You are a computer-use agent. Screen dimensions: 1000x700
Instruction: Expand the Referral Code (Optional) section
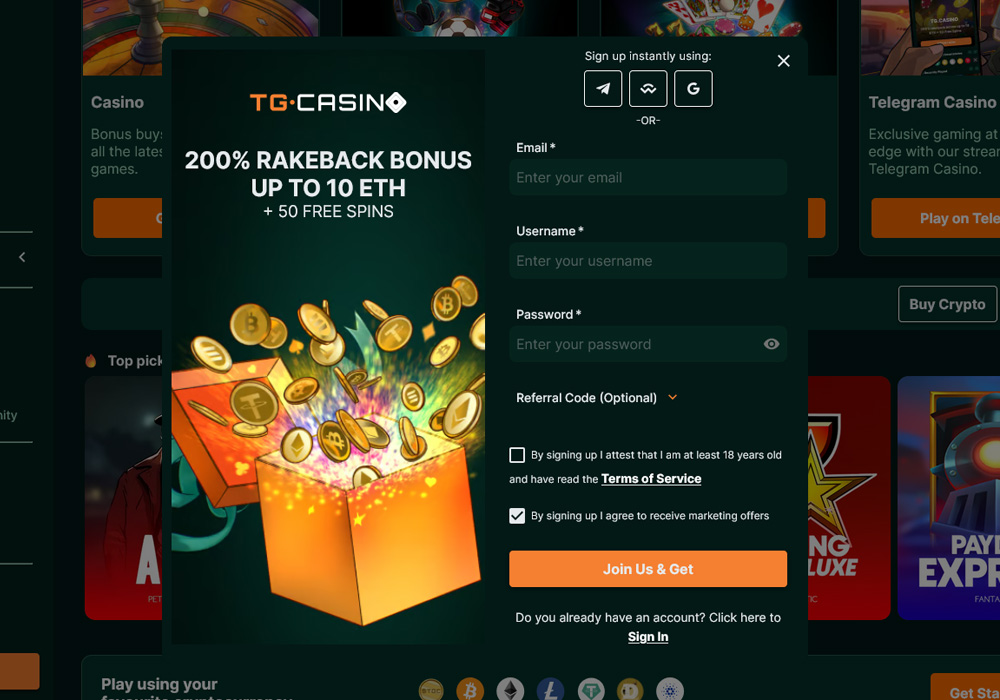coord(597,398)
